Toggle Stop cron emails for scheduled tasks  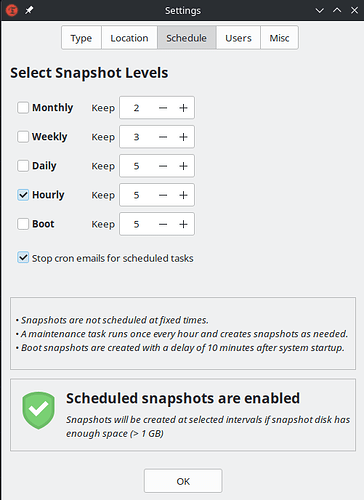point(23,258)
